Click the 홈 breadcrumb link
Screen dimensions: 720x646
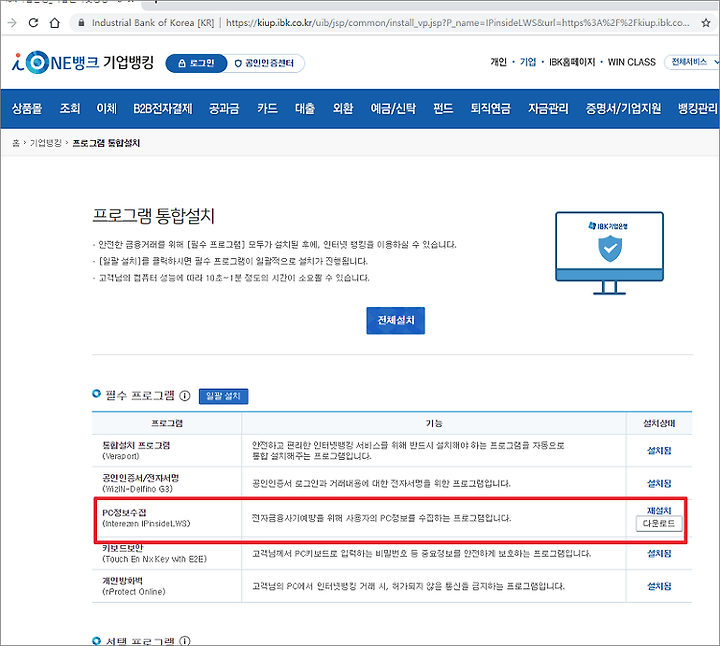pos(16,143)
